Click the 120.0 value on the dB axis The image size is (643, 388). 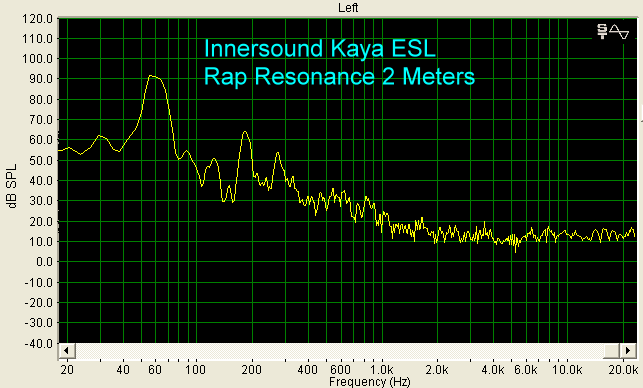click(38, 18)
